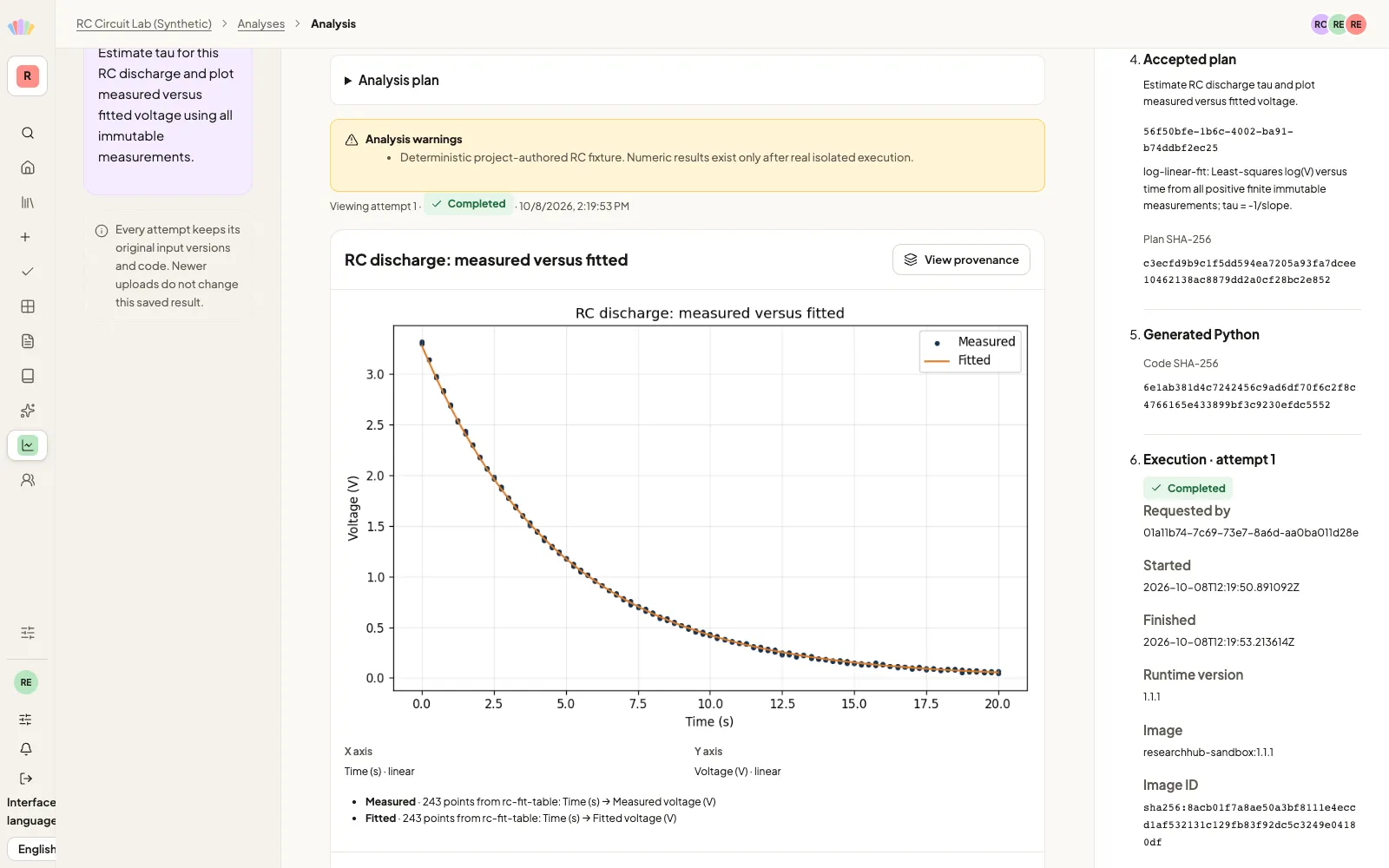
Task: Open the document page icon in sidebar
Action: [x=28, y=341]
